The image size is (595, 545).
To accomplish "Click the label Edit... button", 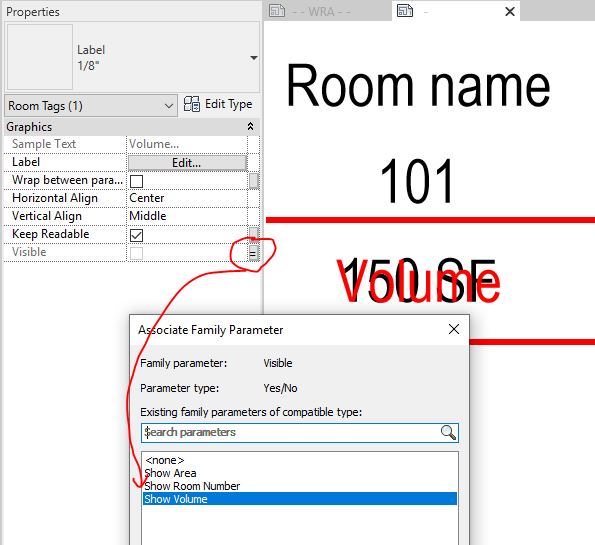I will tap(187, 163).
